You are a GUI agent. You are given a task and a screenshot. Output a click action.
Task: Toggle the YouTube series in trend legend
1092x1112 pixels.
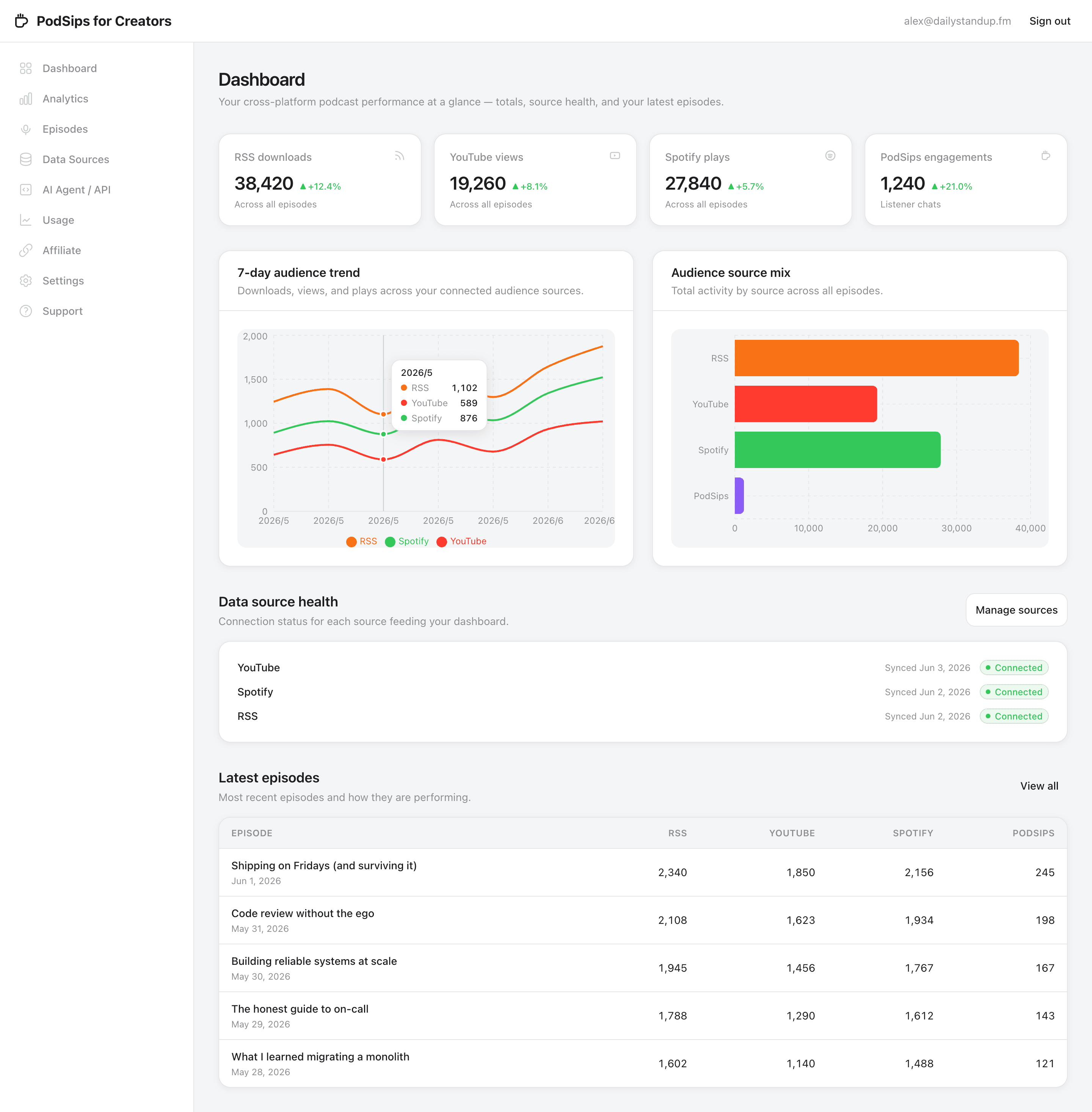[x=461, y=541]
